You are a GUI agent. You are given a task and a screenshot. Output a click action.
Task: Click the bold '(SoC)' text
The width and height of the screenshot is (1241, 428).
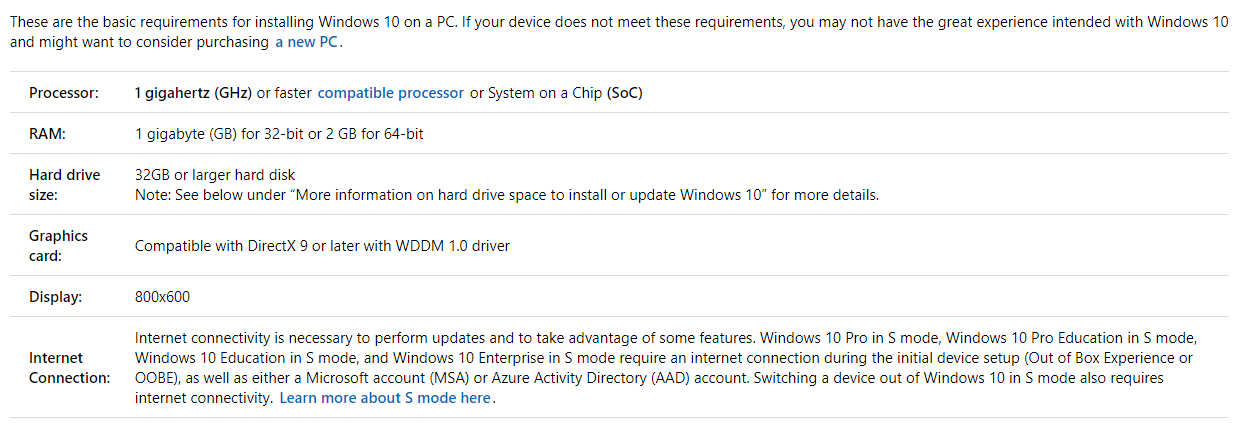625,93
